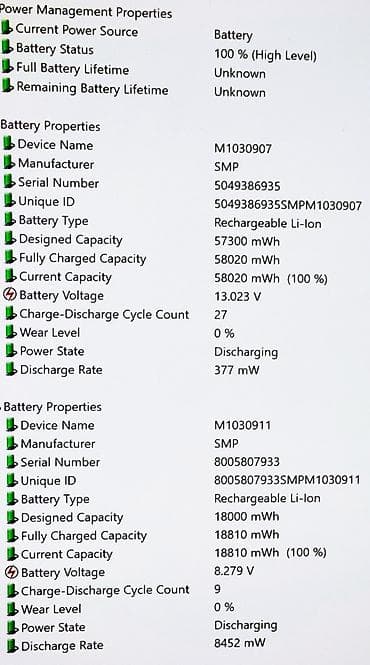The width and height of the screenshot is (370, 665).
Task: Select the battery icon in the Serial Number 8005807933 row
Action: click(x=13, y=462)
